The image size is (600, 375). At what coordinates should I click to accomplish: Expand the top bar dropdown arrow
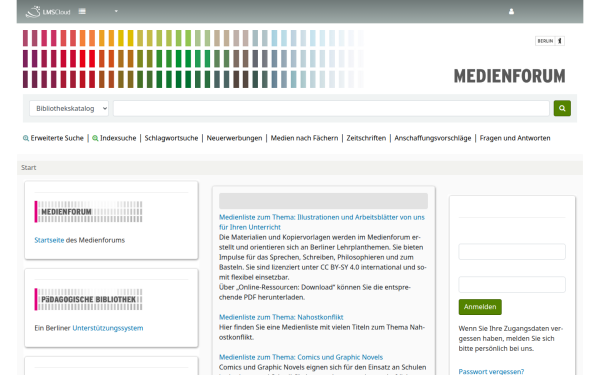pos(116,11)
